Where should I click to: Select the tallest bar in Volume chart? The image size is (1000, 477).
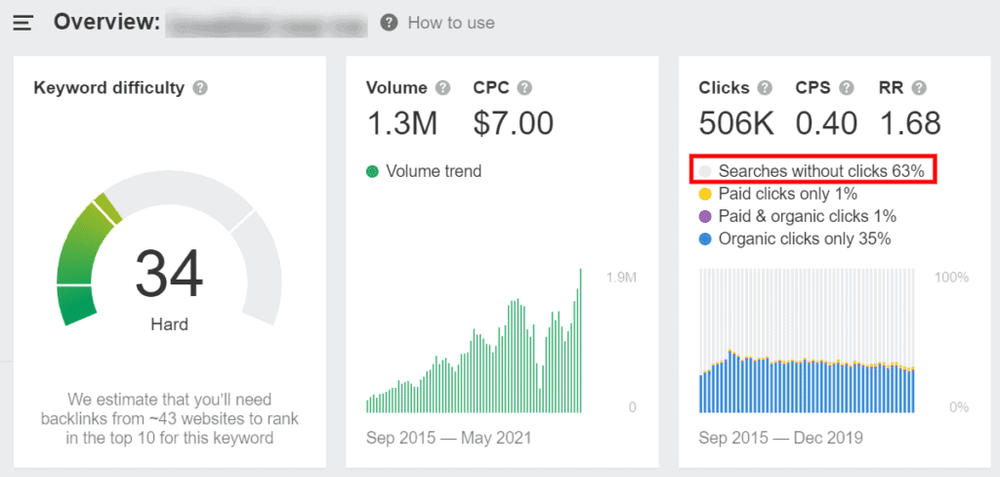(x=580, y=341)
